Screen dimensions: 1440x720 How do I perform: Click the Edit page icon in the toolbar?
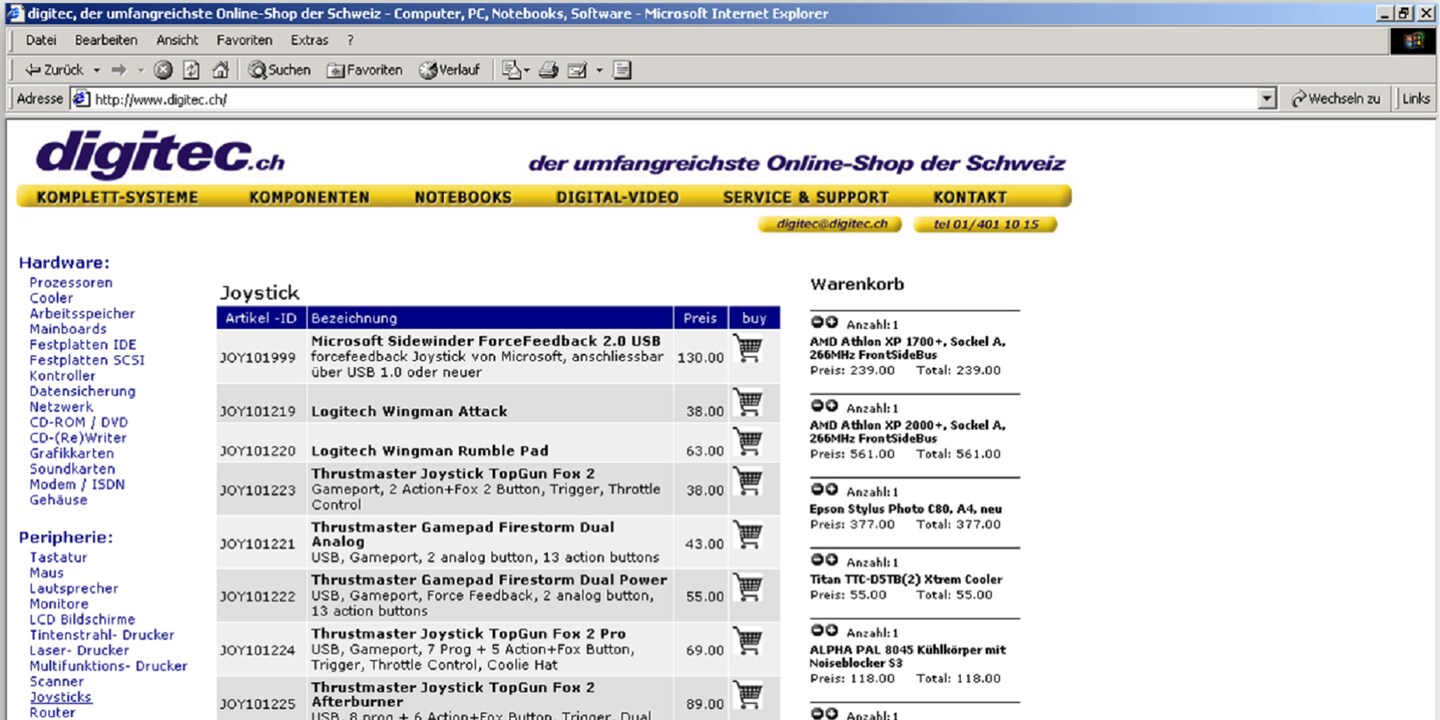tap(577, 70)
